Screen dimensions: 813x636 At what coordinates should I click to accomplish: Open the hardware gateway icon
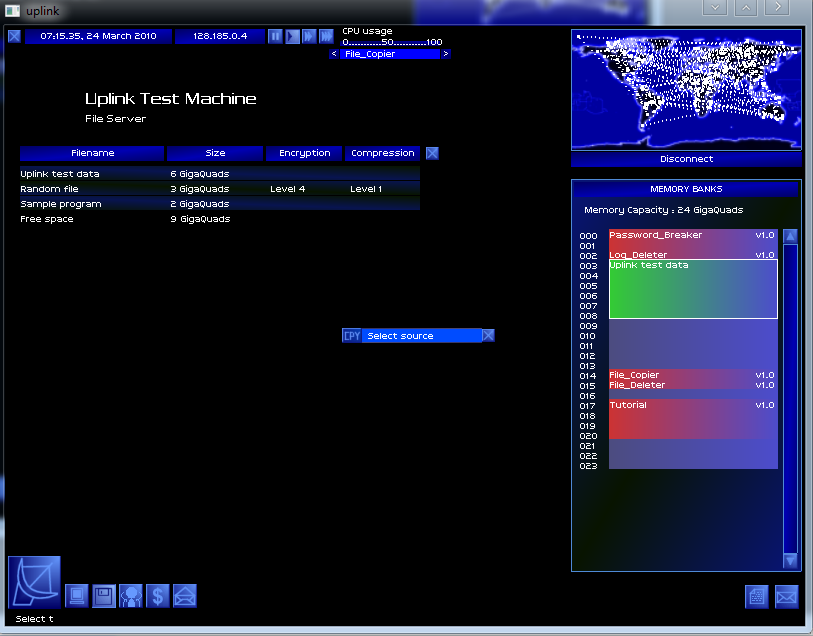pos(77,596)
